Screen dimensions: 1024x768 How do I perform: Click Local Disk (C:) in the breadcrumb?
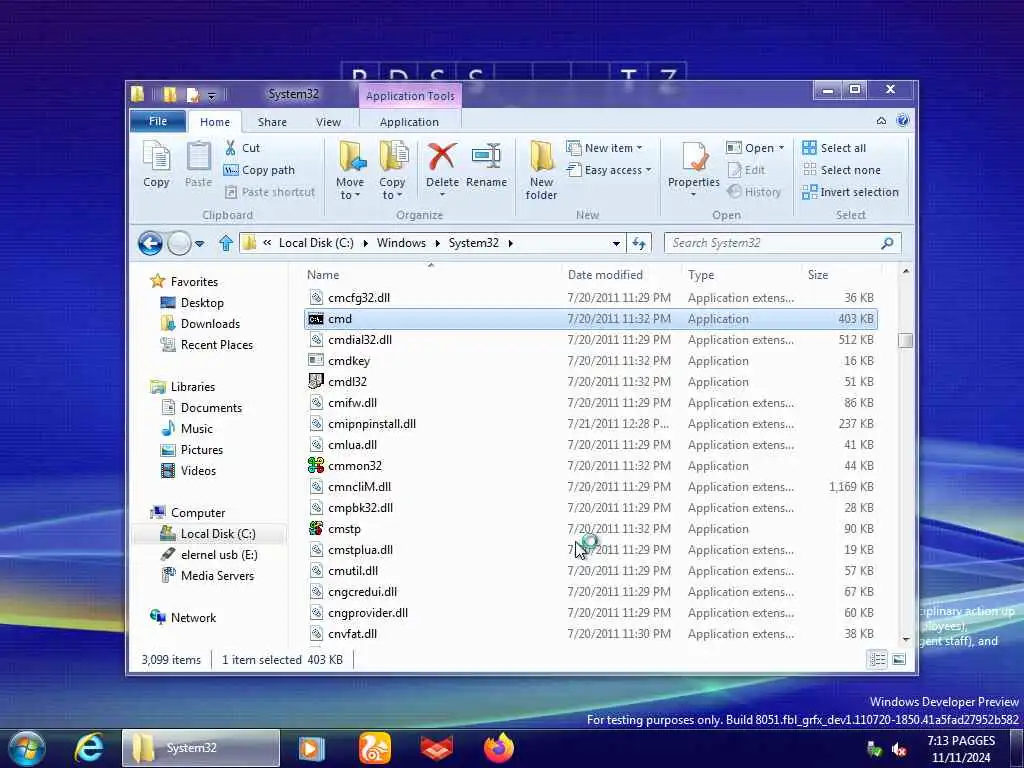pyautogui.click(x=316, y=244)
